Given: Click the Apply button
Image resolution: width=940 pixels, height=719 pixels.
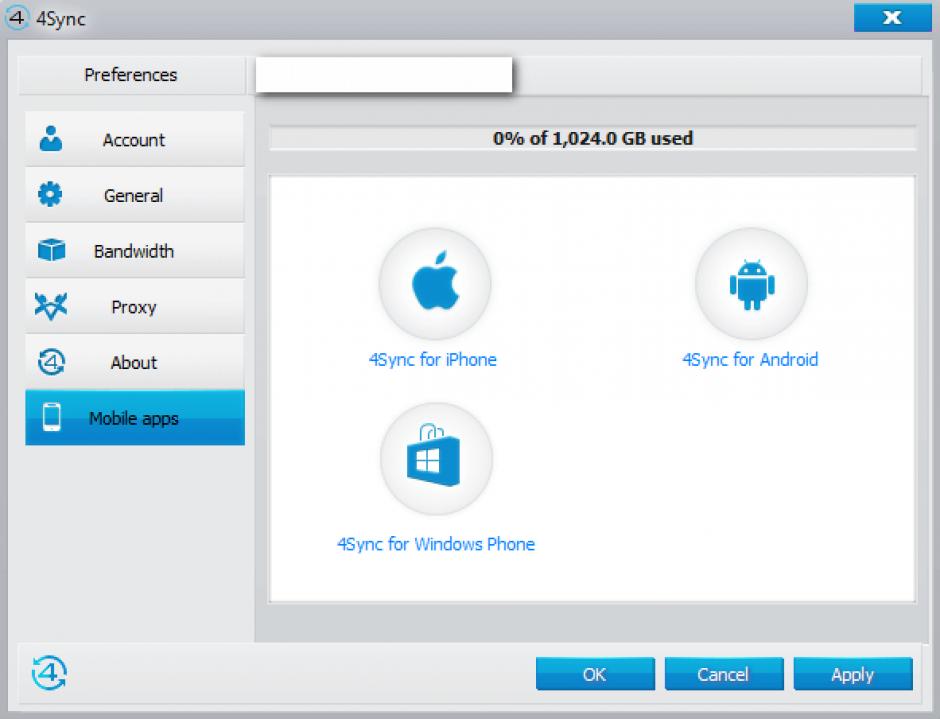Looking at the screenshot, I should pyautogui.click(x=853, y=674).
